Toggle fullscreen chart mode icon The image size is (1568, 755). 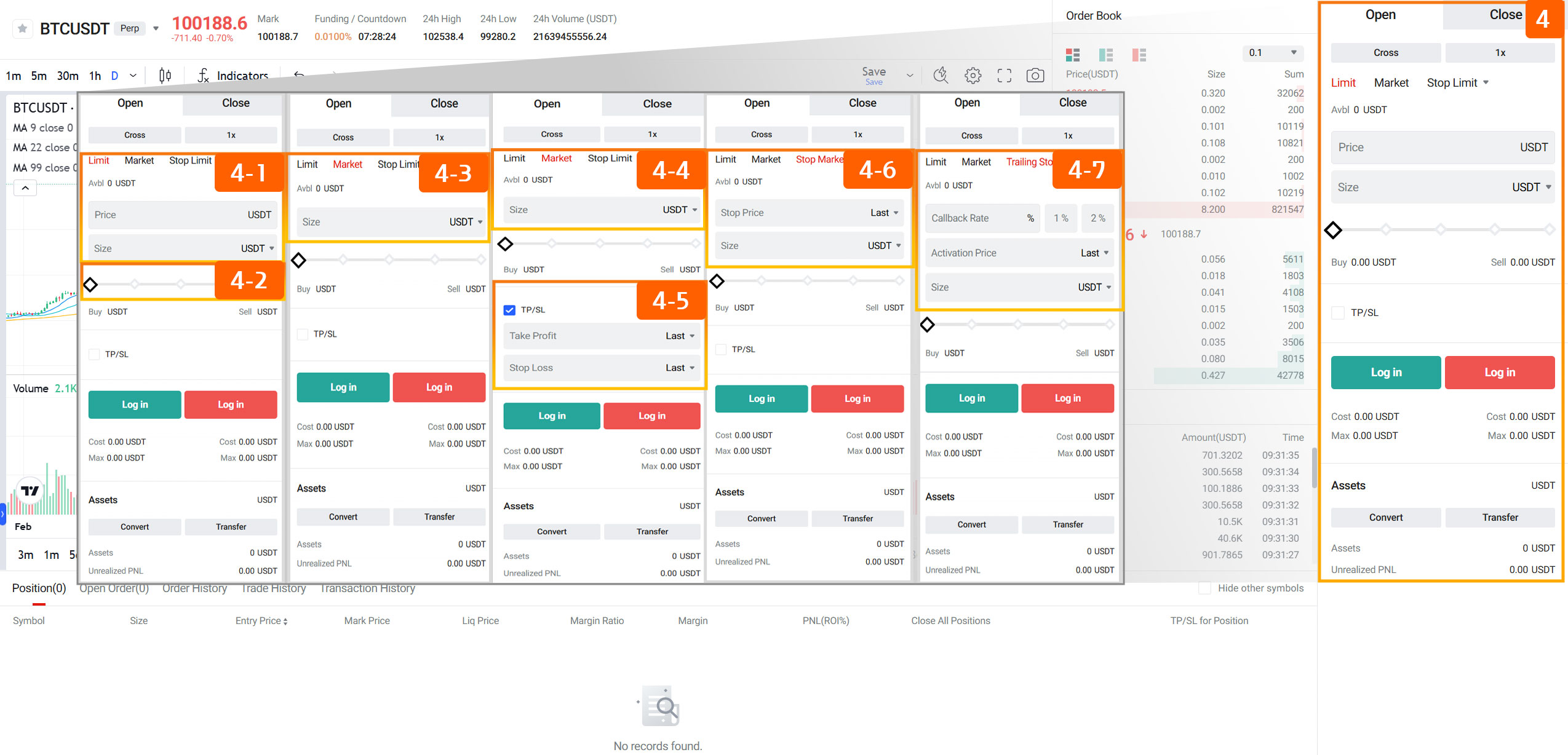click(1004, 76)
